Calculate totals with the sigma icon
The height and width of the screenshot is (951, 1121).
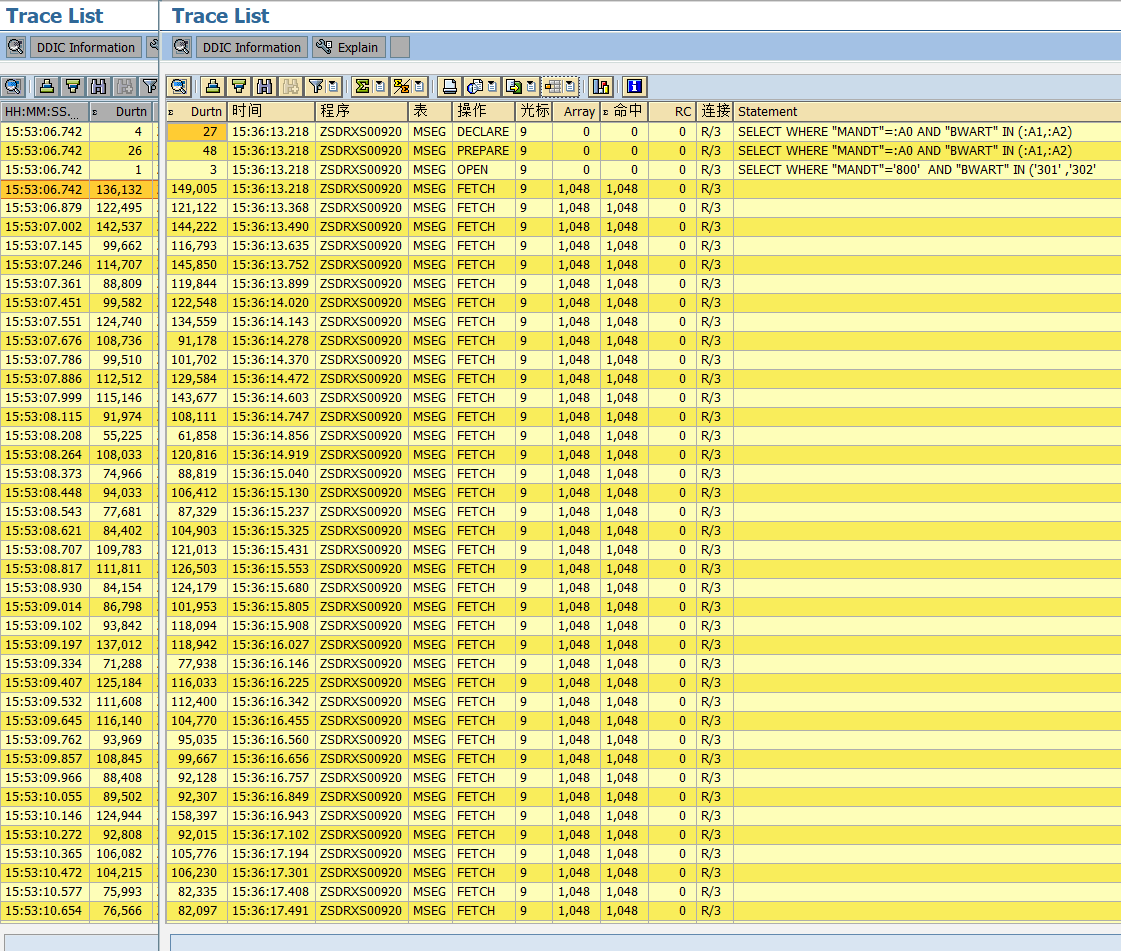364,87
